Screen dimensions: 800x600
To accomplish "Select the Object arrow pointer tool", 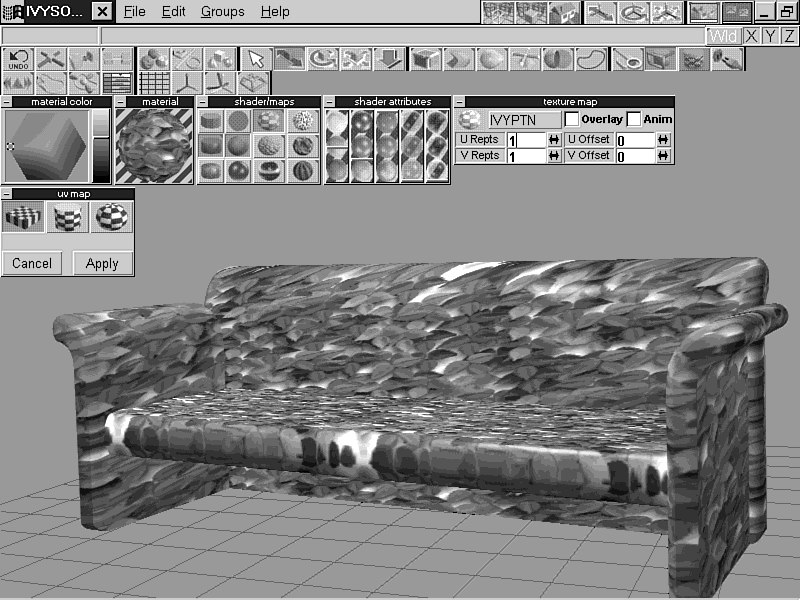I will (x=256, y=59).
